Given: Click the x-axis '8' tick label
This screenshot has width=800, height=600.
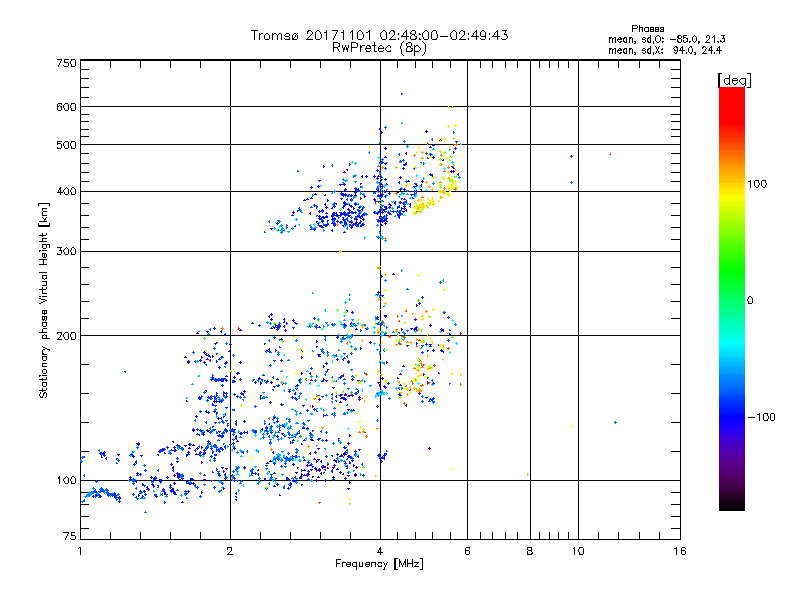Looking at the screenshot, I should 530,551.
